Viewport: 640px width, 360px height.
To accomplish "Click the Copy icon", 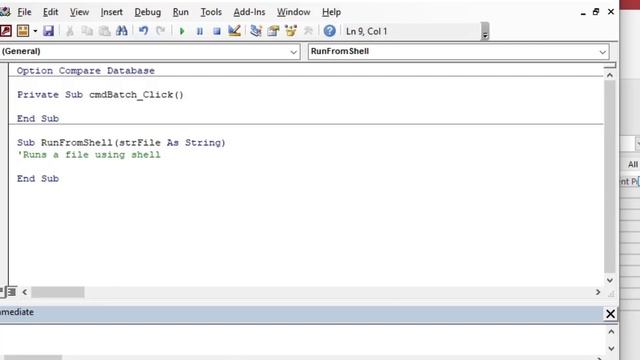I will pos(87,31).
